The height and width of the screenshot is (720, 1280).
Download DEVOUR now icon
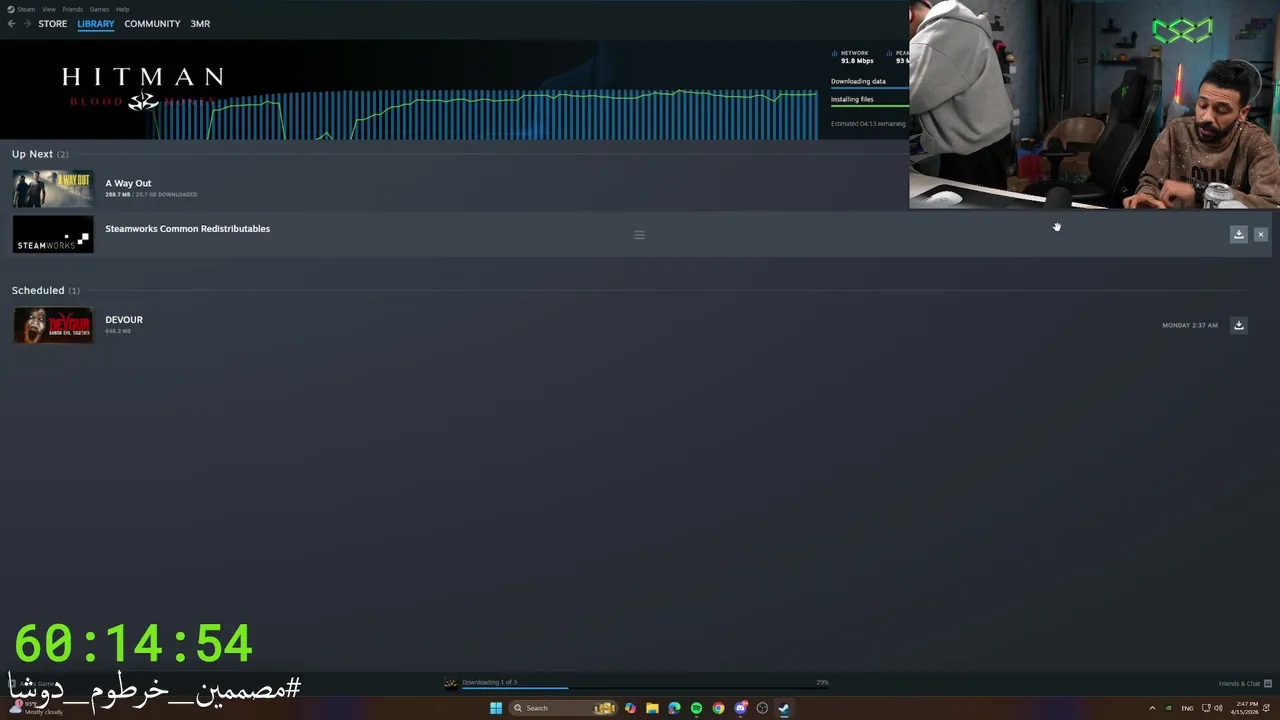(x=1238, y=325)
